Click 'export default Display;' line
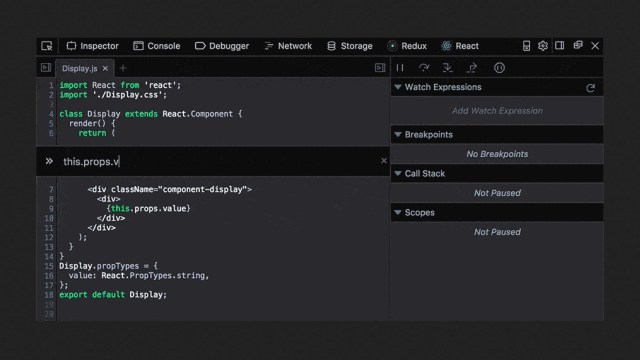640x360 pixels. [113, 295]
